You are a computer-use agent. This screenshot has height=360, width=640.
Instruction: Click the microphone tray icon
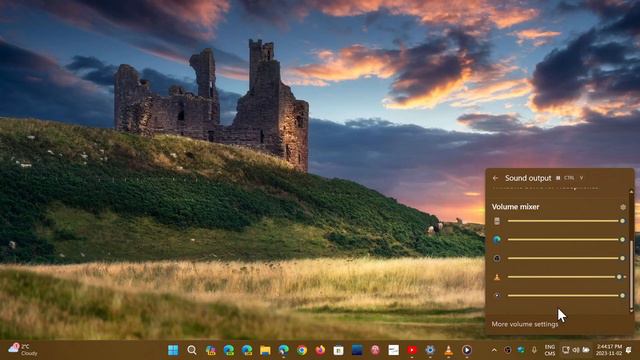[x=534, y=350]
